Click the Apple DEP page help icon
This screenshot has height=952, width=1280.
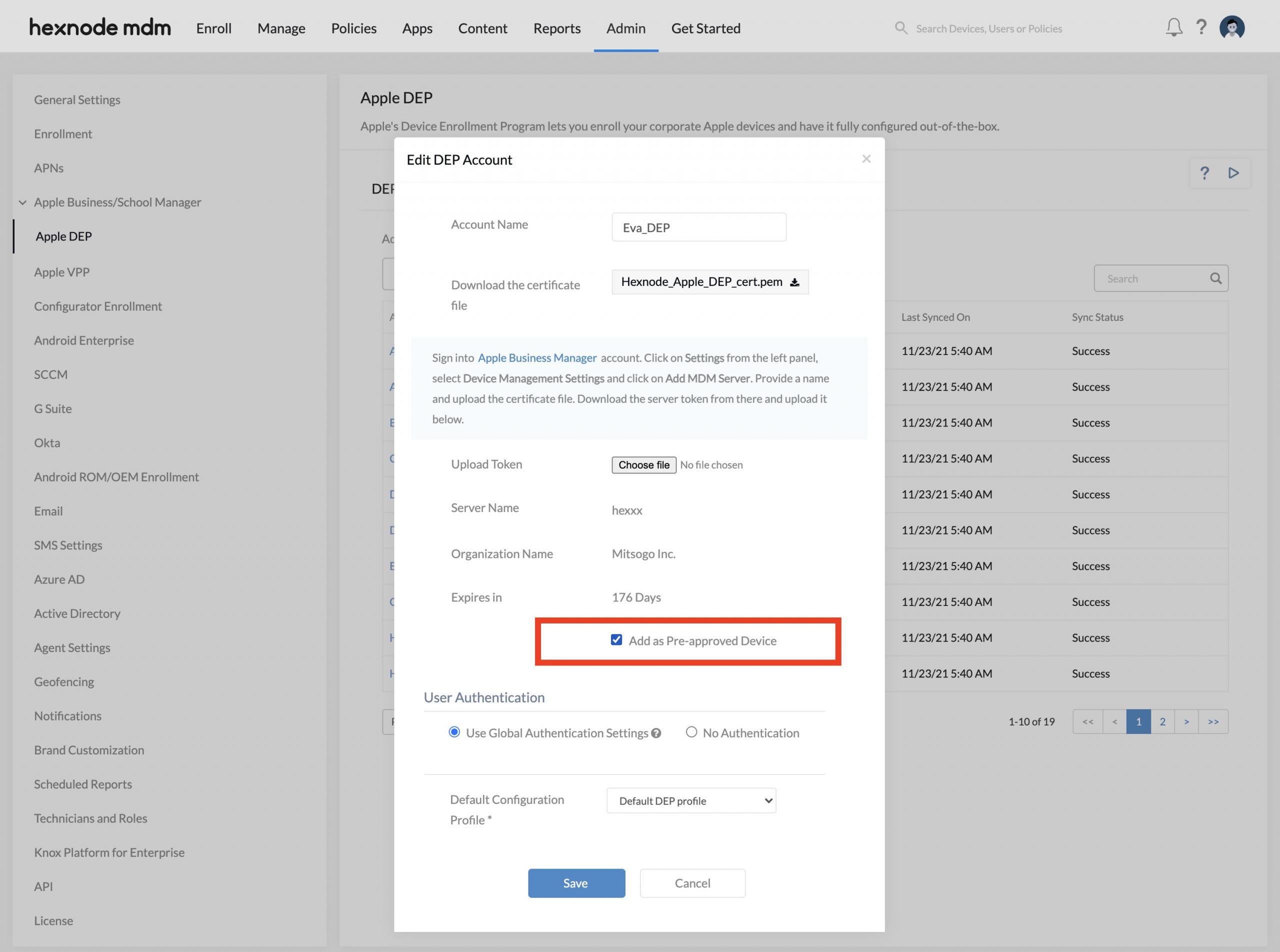pyautogui.click(x=1204, y=173)
